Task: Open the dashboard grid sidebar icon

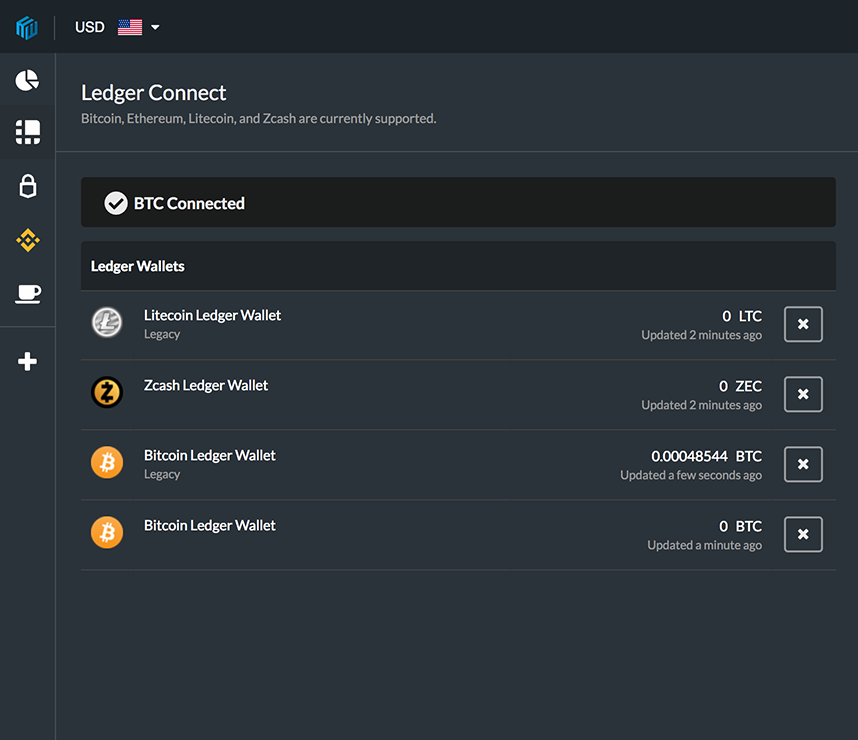Action: [x=27, y=133]
